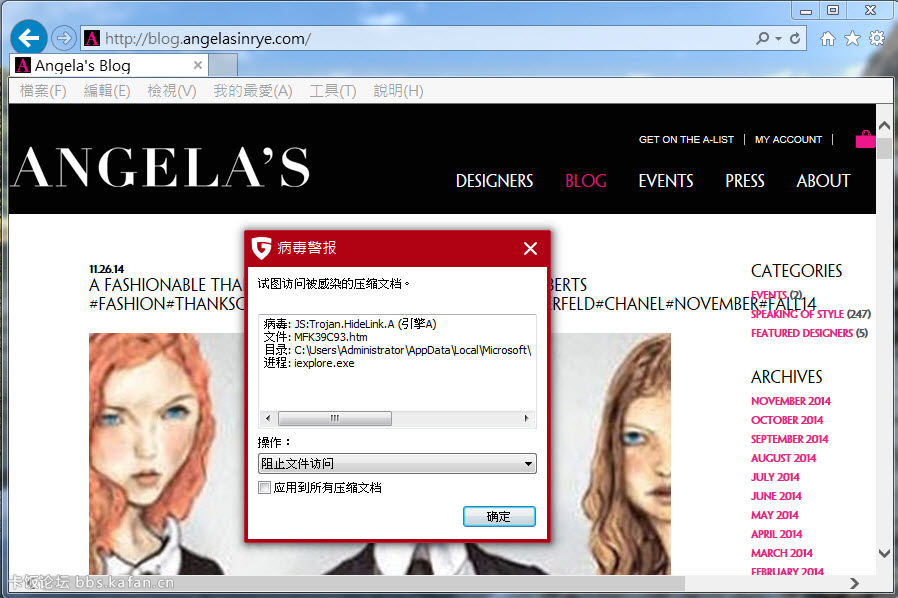Go back with the browser Back arrow
The width and height of the screenshot is (898, 598).
29,38
